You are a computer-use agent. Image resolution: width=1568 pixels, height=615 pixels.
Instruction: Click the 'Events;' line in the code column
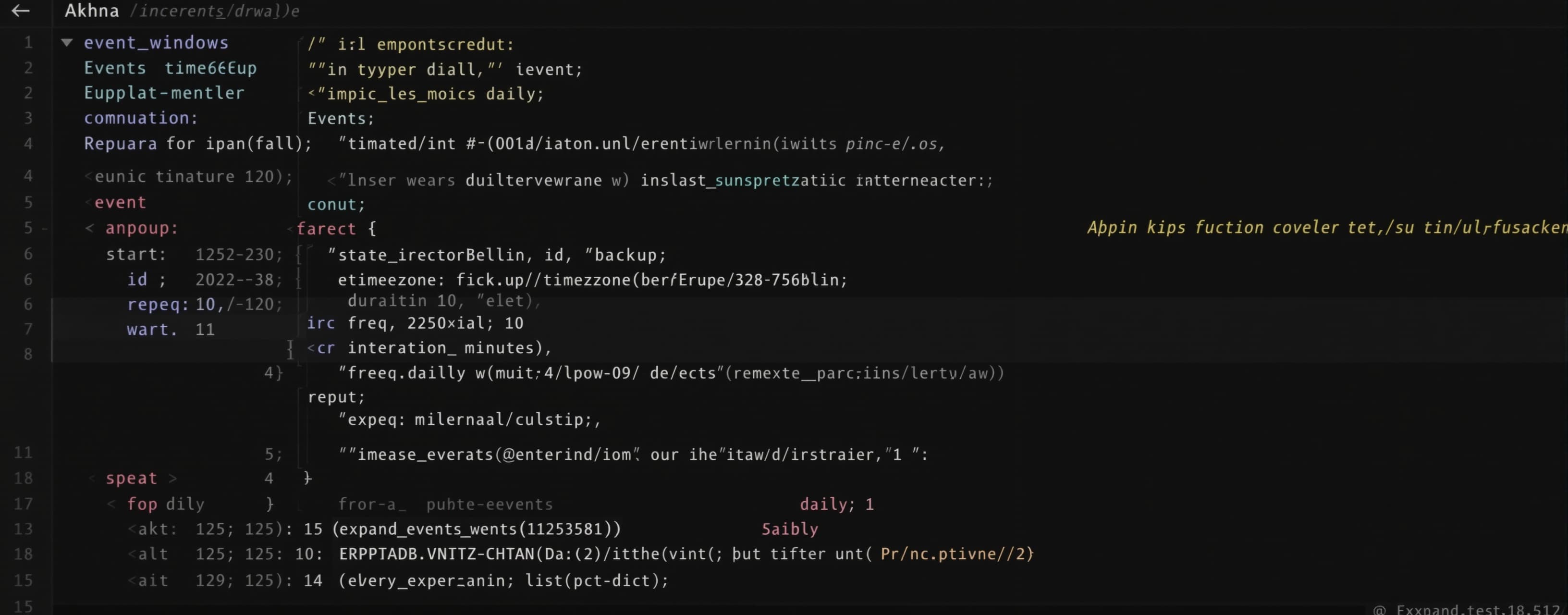click(x=341, y=119)
